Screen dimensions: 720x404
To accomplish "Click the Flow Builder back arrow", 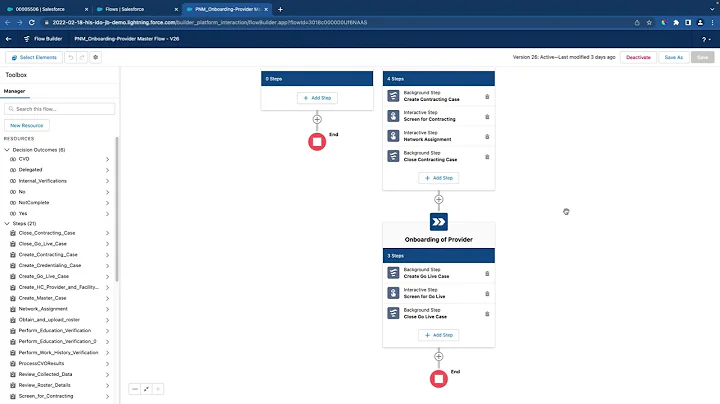I will [8, 39].
